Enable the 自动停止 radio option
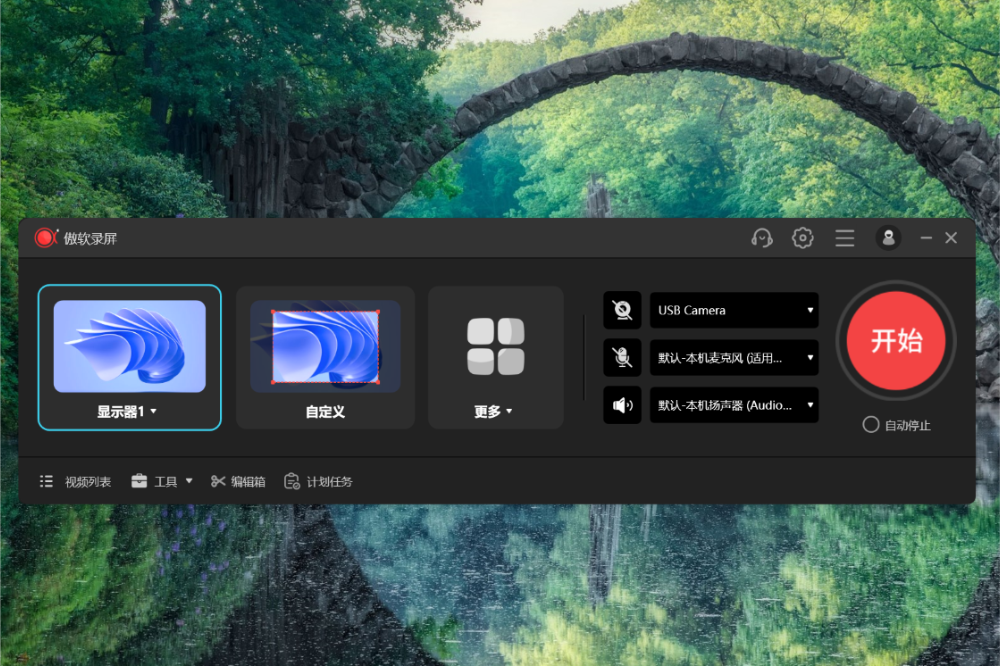The image size is (1000, 666). click(x=871, y=425)
